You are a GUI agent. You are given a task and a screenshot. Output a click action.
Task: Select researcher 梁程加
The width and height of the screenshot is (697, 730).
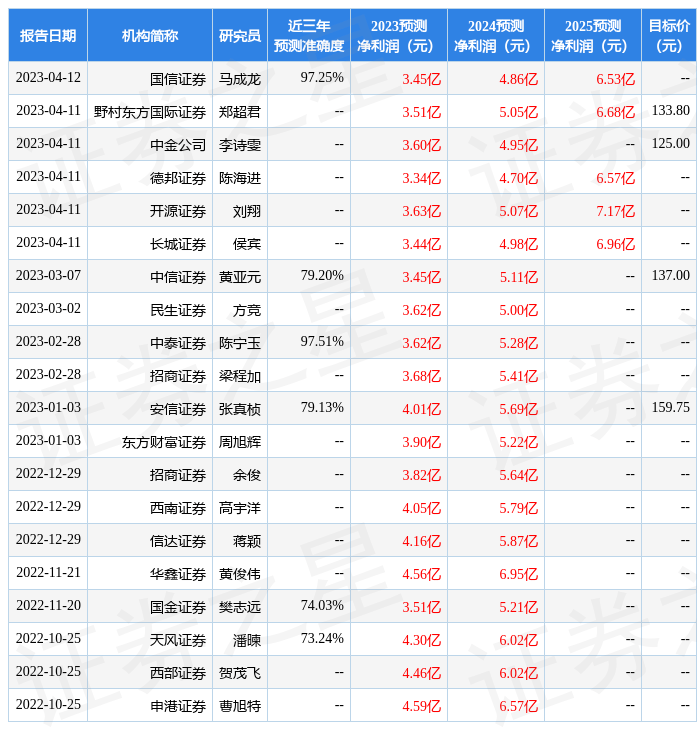tap(240, 376)
